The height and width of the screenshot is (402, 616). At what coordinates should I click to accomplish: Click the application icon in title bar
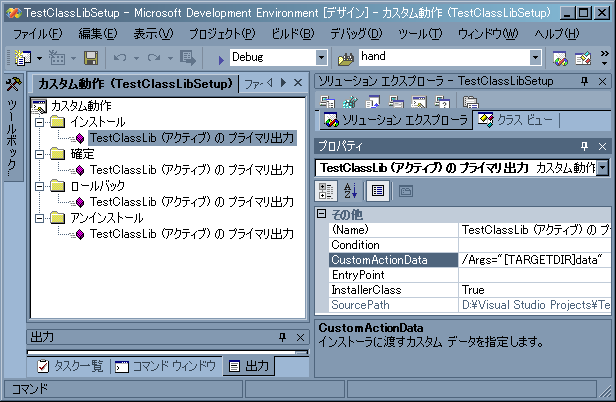[13, 13]
